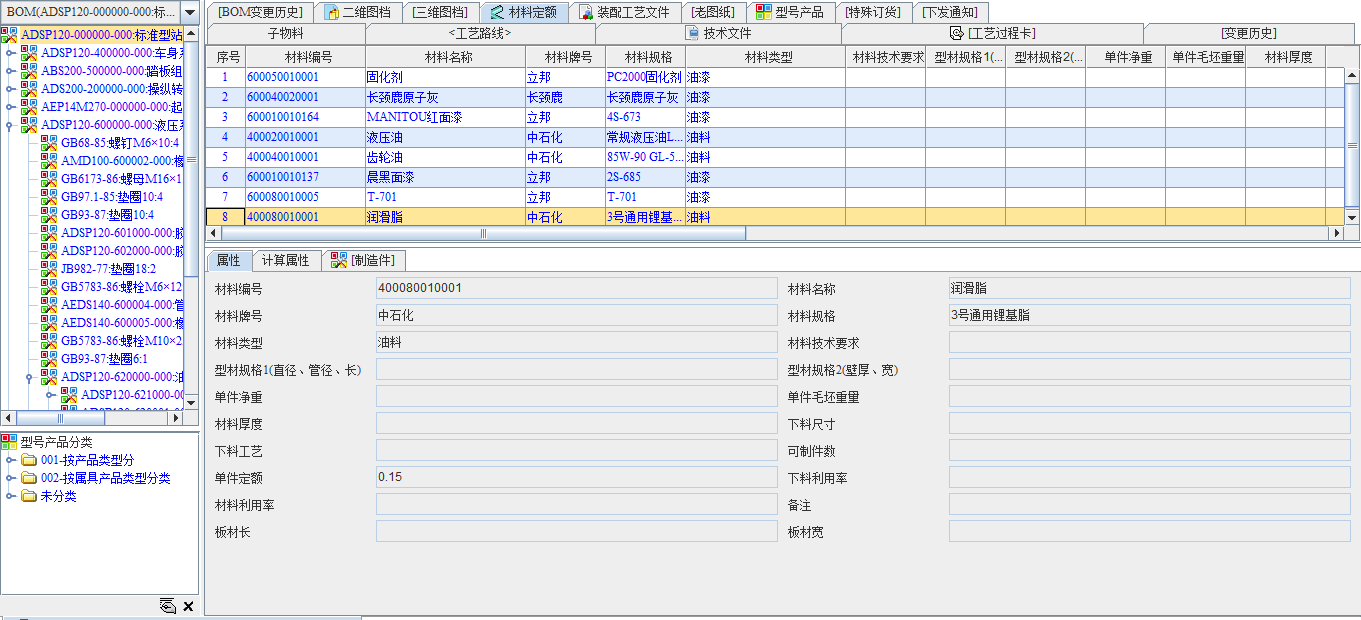Collapse the ADSP120-600000-000 tree node
1361x620 pixels.
tap(10, 125)
